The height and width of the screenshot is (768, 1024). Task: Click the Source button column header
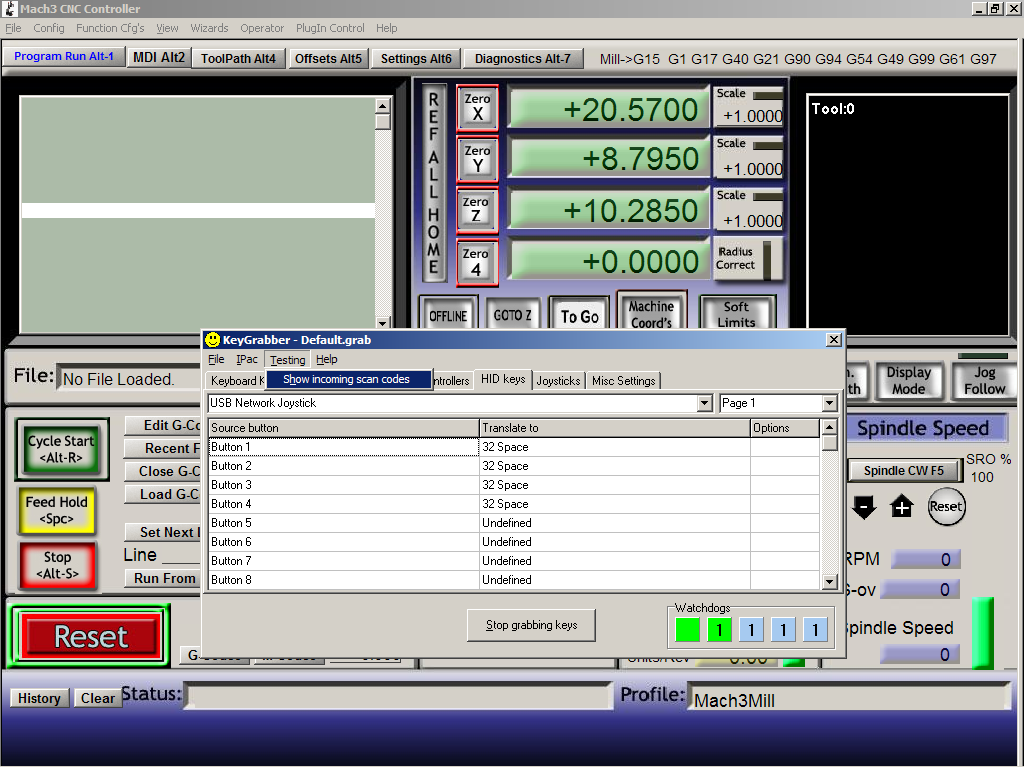[x=344, y=428]
